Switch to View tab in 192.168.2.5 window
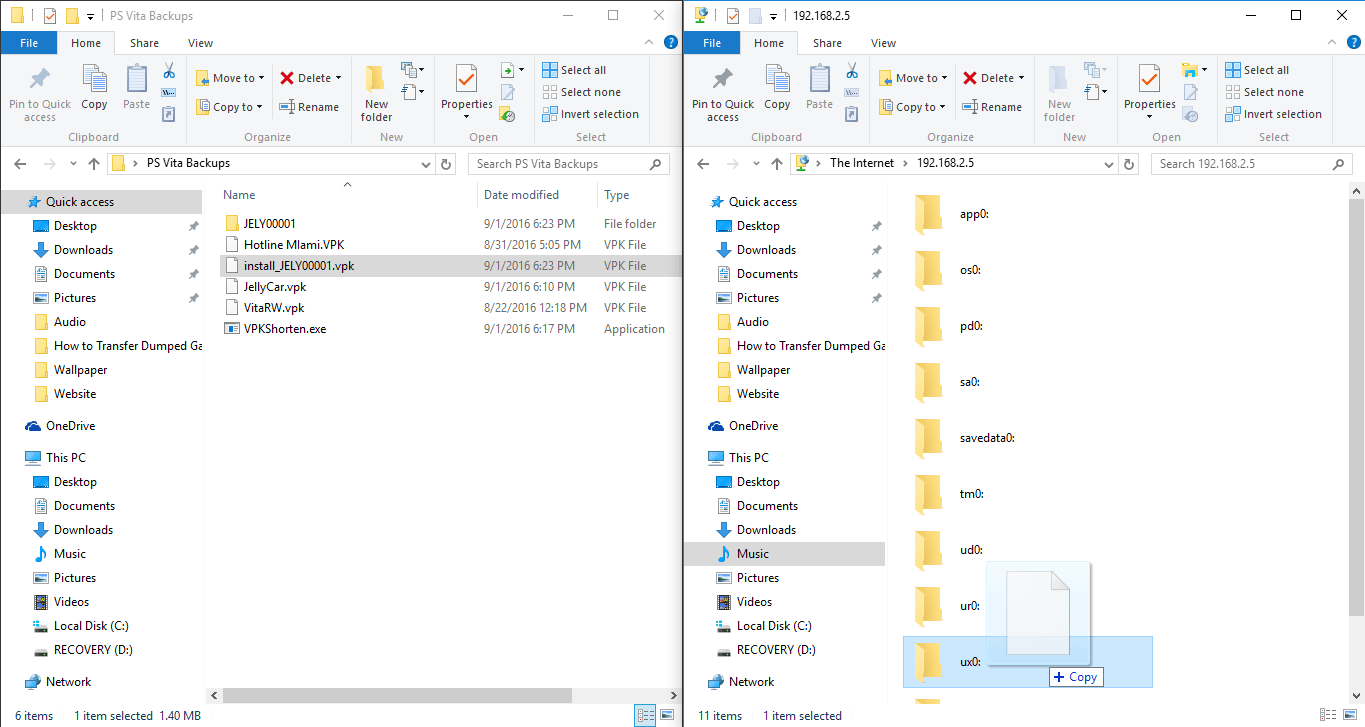 coord(883,43)
